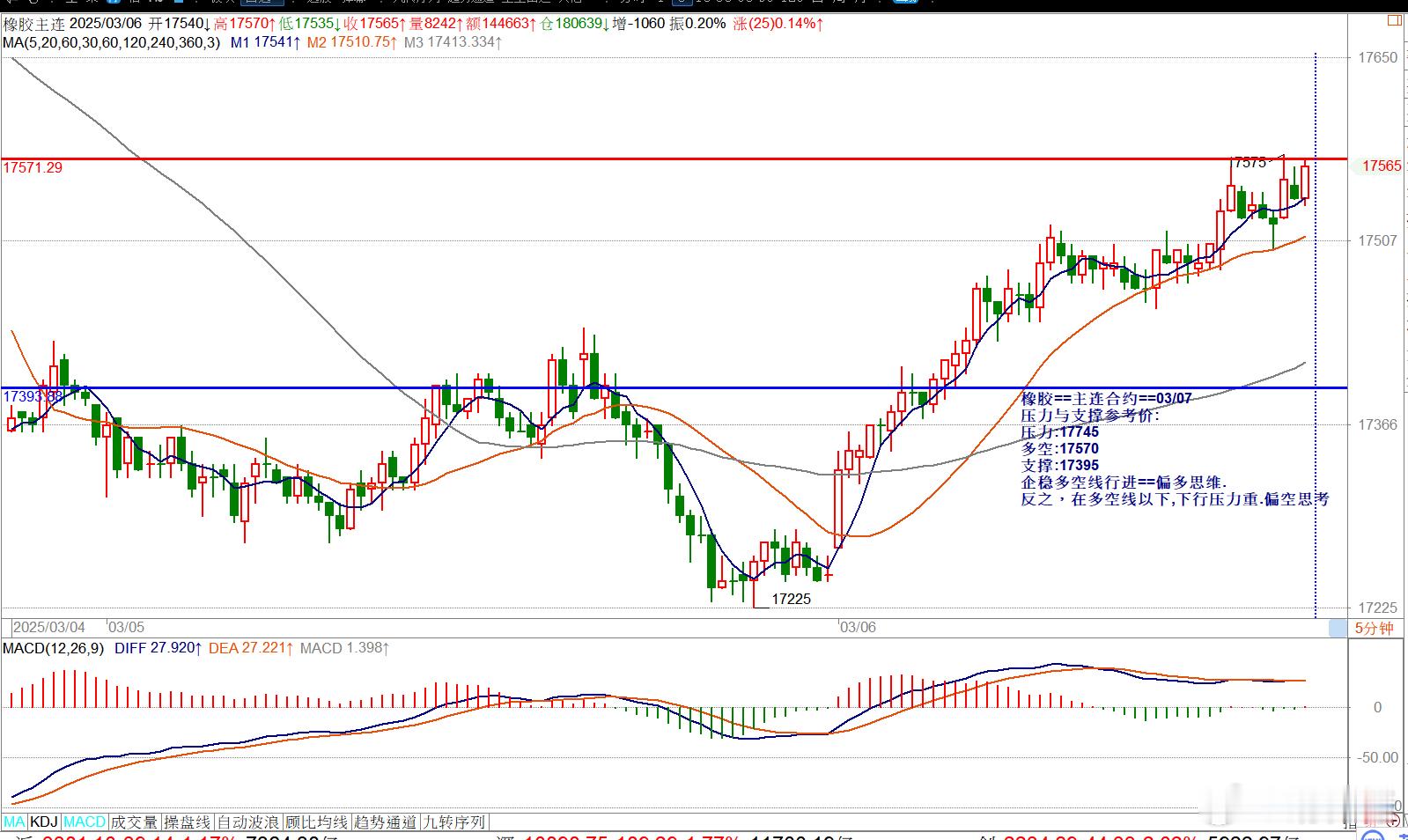Click the 03/05 date marker
Viewport: 1408px width, 840px height.
(125, 627)
